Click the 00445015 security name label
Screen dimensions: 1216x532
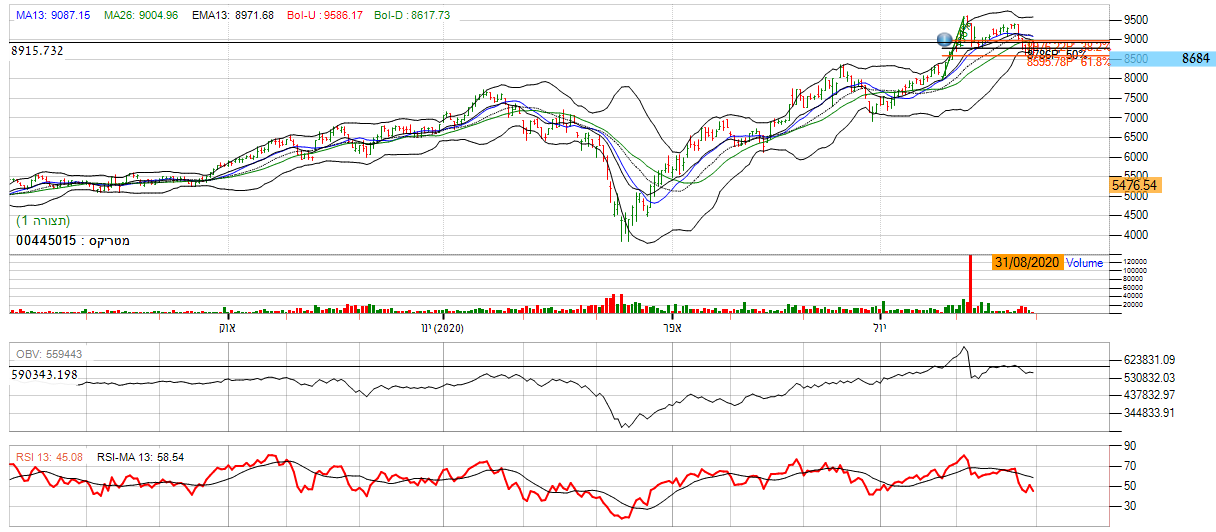[x=73, y=241]
